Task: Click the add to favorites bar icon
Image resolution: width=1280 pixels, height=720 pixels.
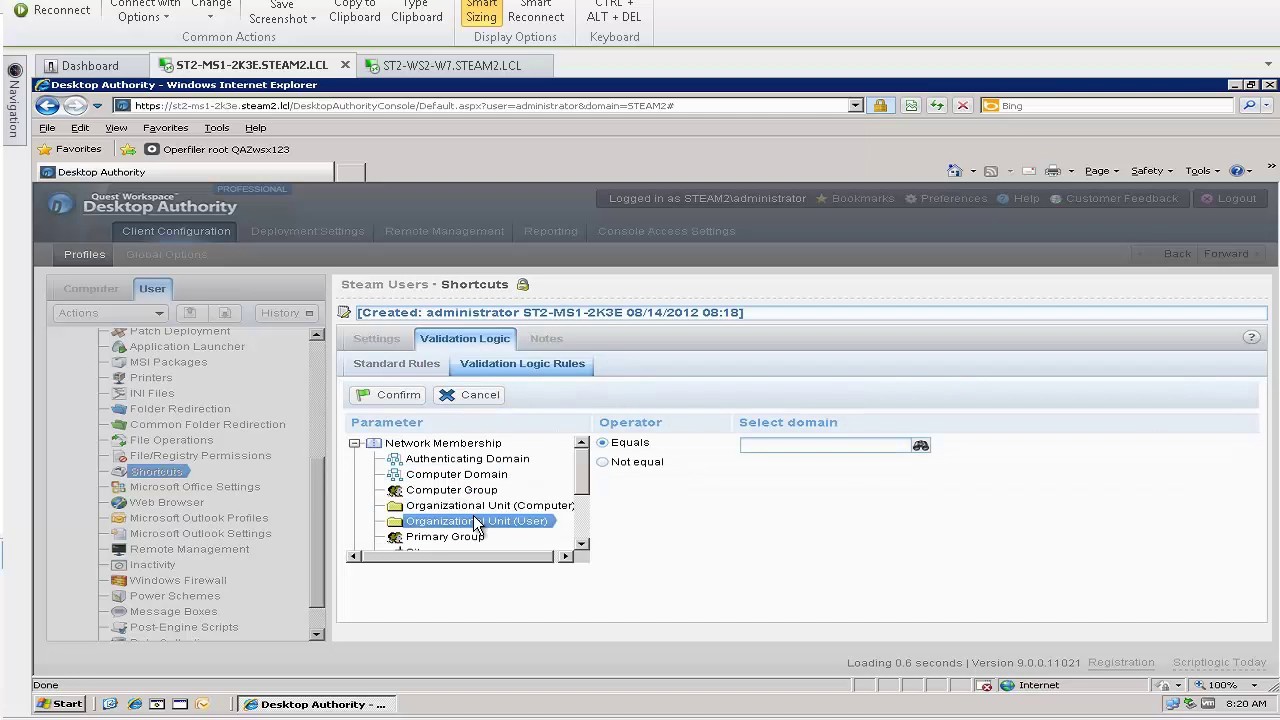Action: [x=128, y=149]
